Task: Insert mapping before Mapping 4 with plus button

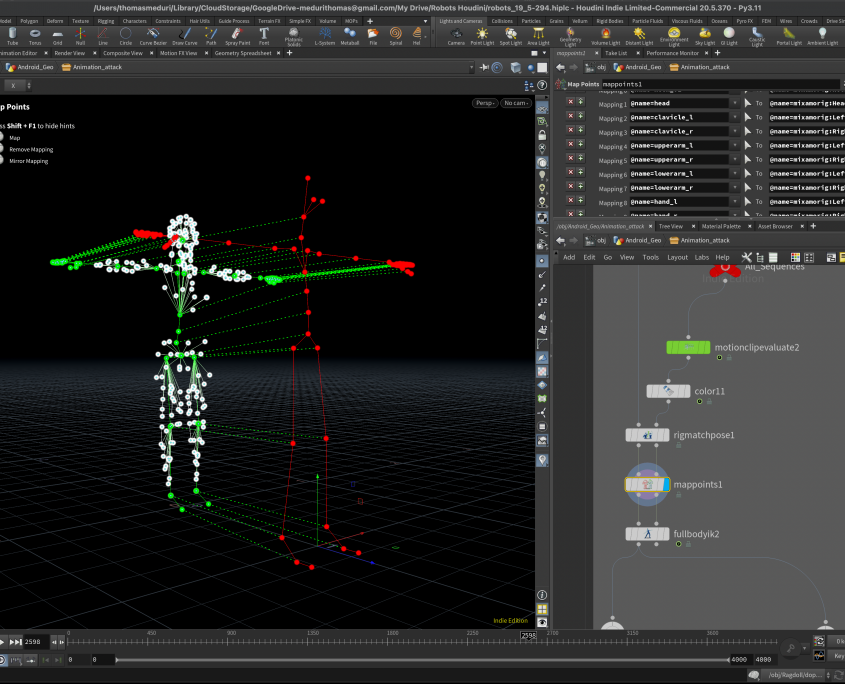Action: click(580, 144)
